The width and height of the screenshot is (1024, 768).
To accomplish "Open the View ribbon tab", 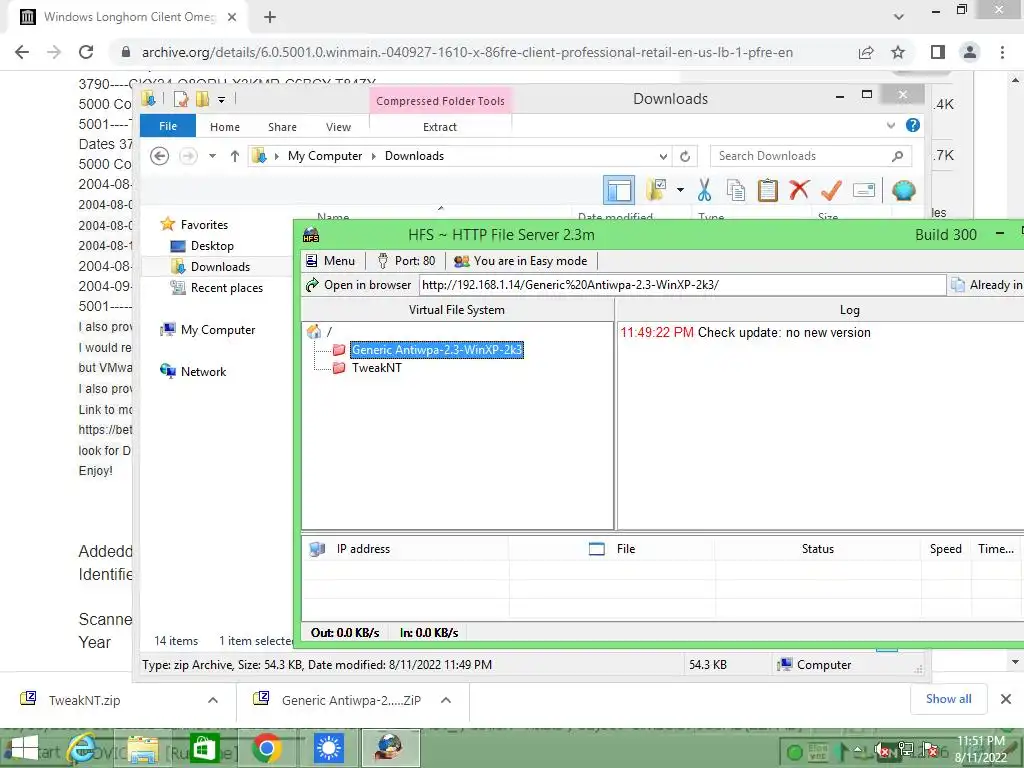I will coord(338,127).
